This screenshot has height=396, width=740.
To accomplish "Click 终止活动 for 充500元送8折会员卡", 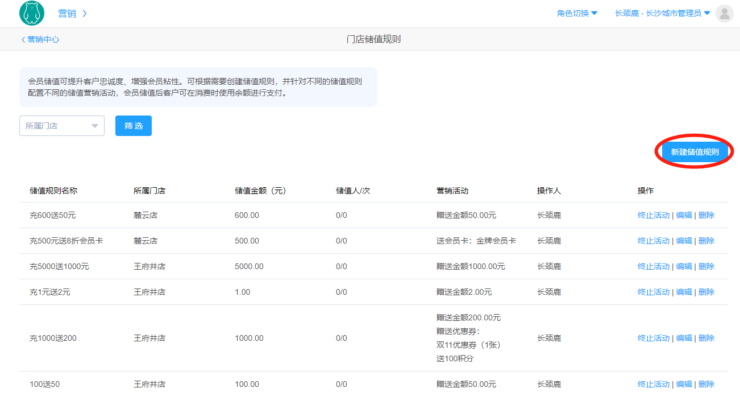I will coord(653,241).
